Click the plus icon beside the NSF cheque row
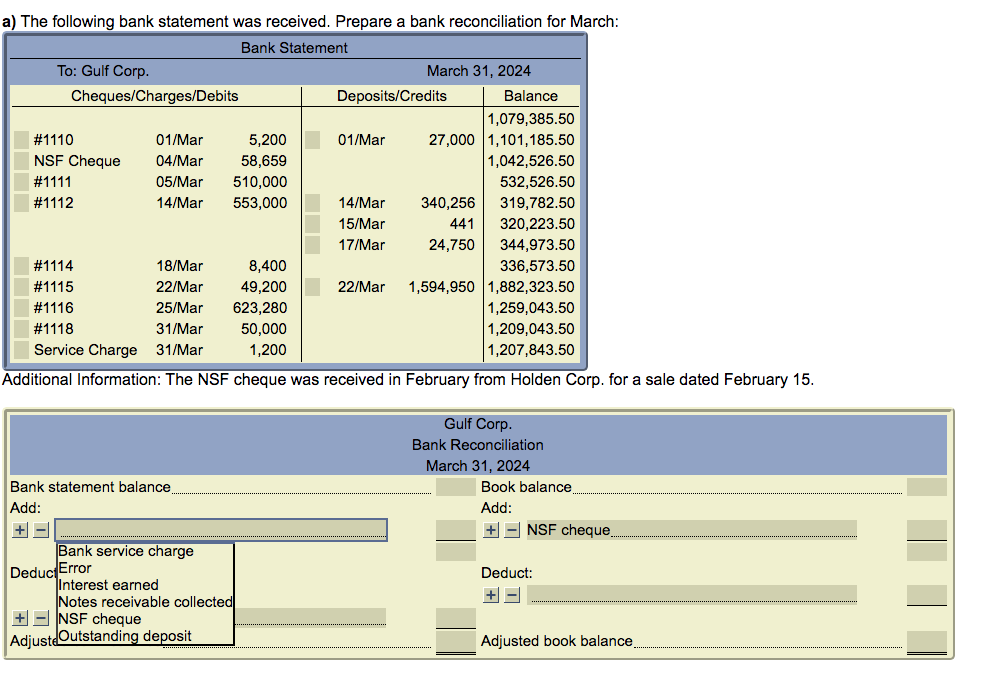The image size is (991, 675). (x=491, y=530)
